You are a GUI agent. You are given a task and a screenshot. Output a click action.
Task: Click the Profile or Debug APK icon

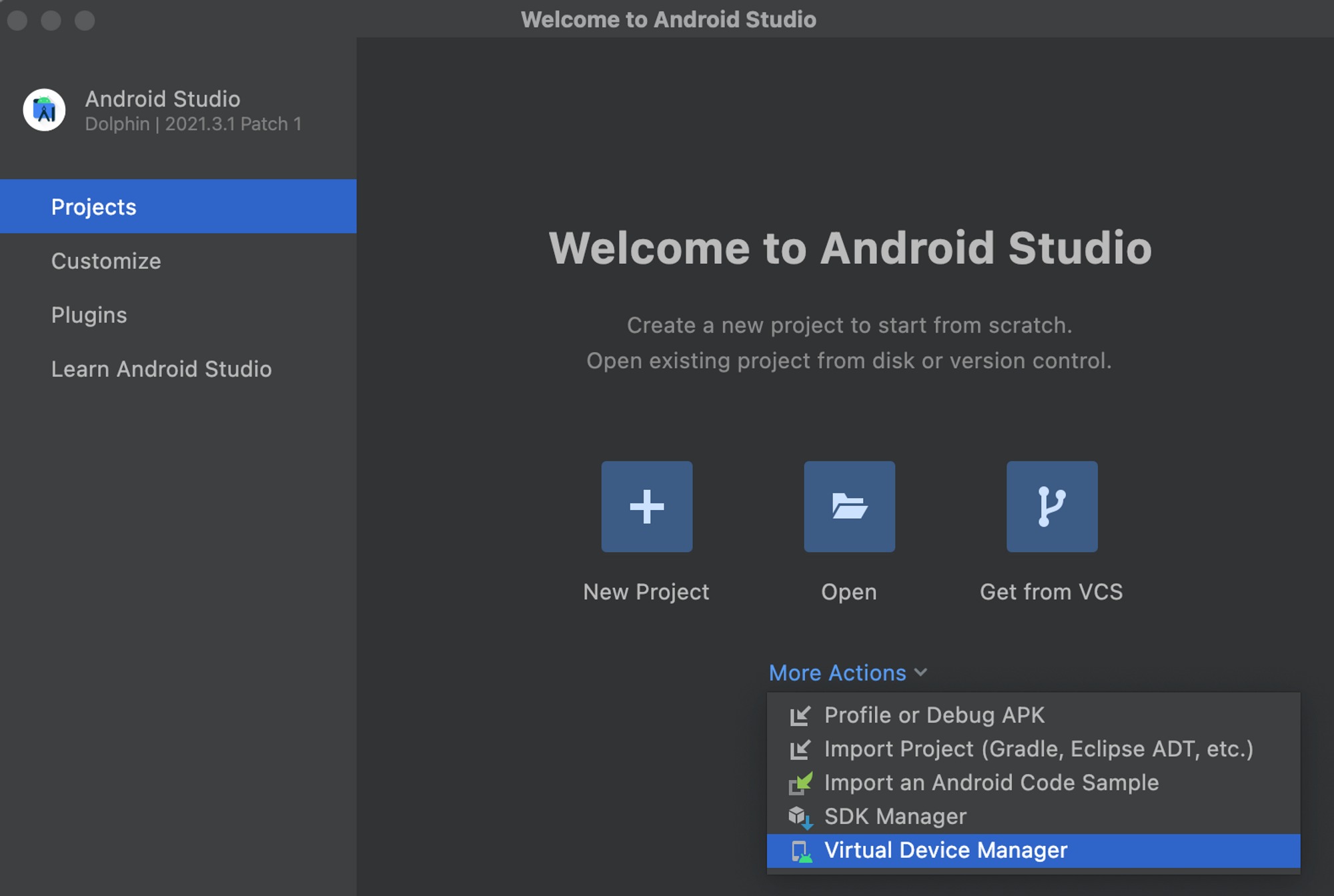(x=800, y=715)
